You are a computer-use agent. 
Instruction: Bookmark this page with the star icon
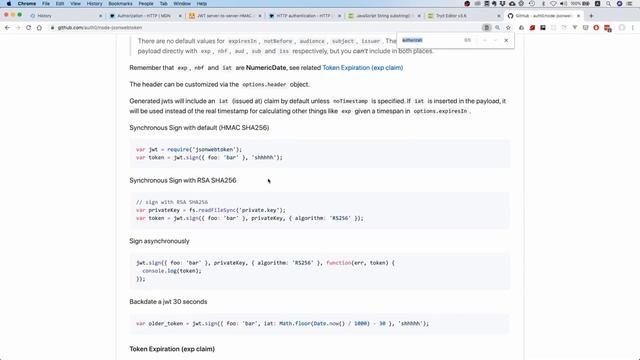(508, 28)
